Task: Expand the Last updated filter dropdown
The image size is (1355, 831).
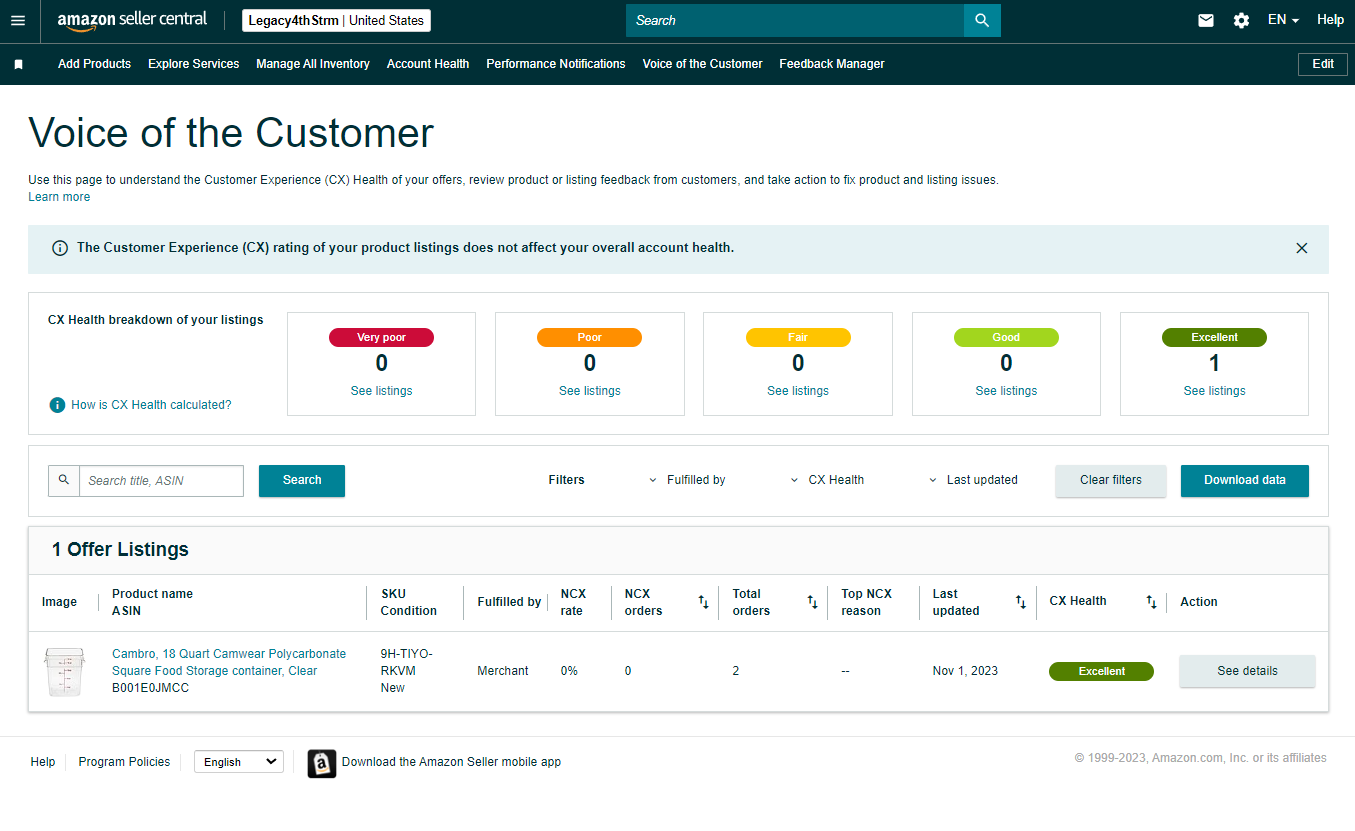Action: click(x=974, y=480)
